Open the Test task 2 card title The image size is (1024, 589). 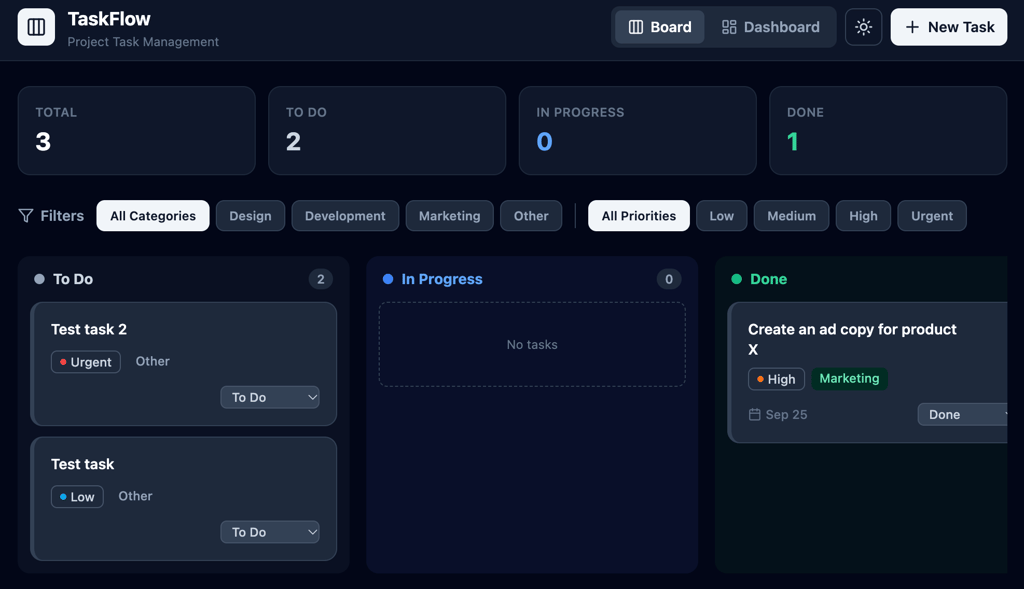[89, 329]
